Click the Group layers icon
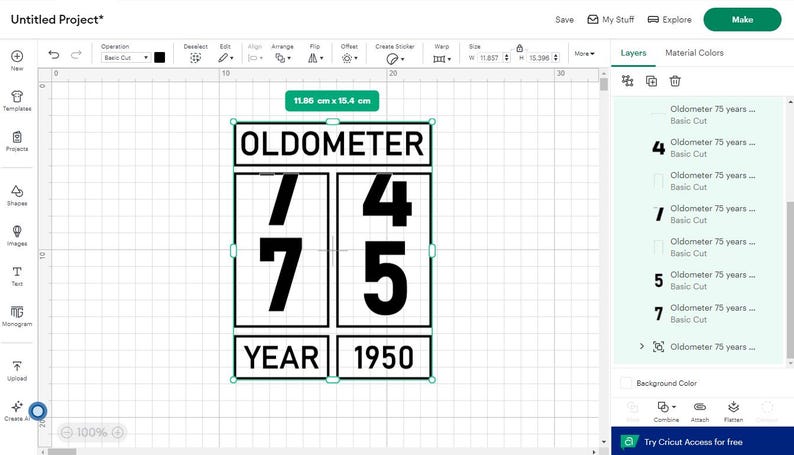 [x=627, y=80]
